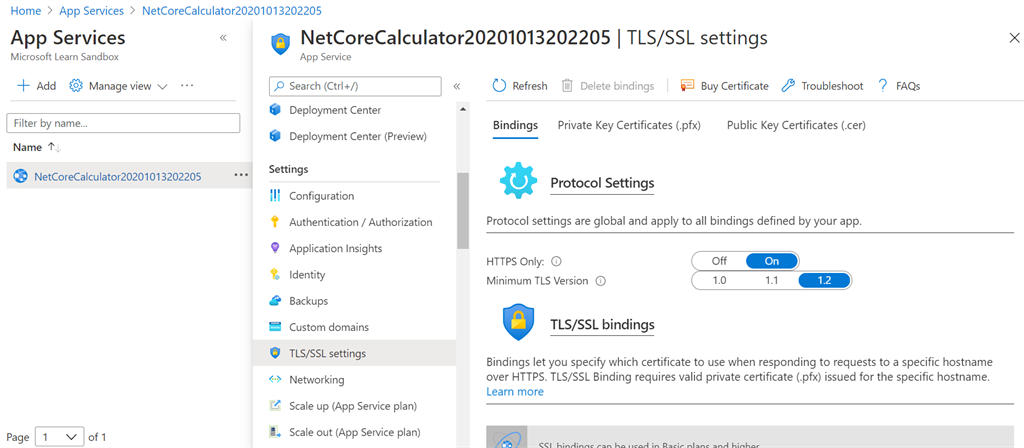The image size is (1024, 448).
Task: Click the Manage view gear icon
Action: [x=76, y=86]
